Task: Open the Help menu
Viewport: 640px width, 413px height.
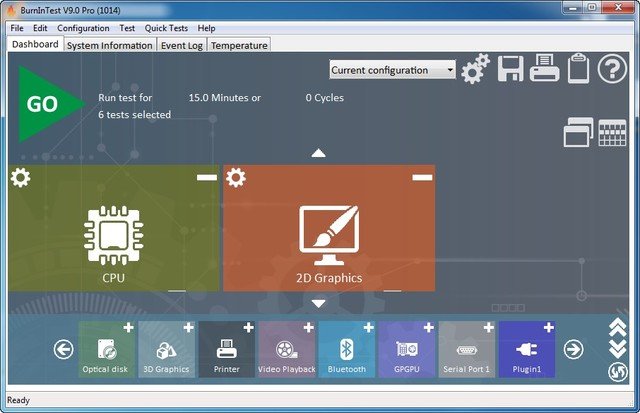Action: (x=207, y=28)
